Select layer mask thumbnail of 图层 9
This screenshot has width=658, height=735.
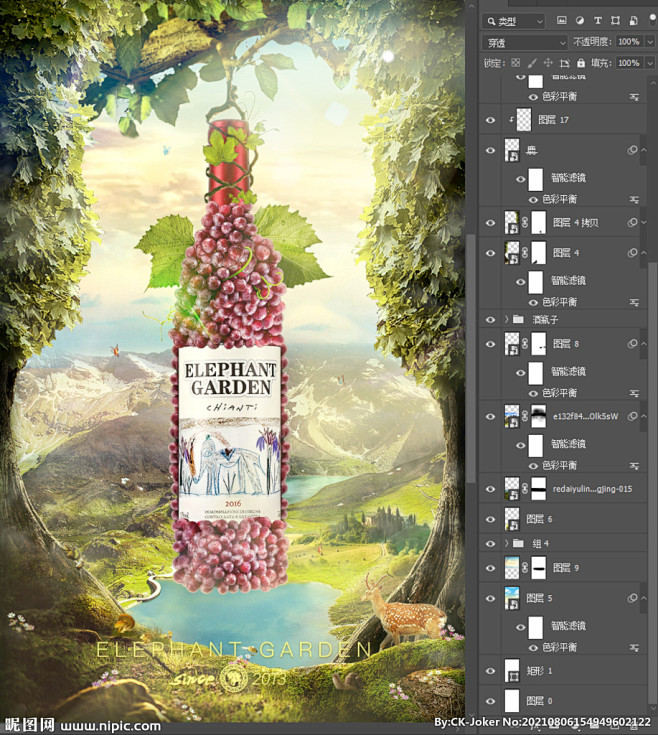coord(538,568)
